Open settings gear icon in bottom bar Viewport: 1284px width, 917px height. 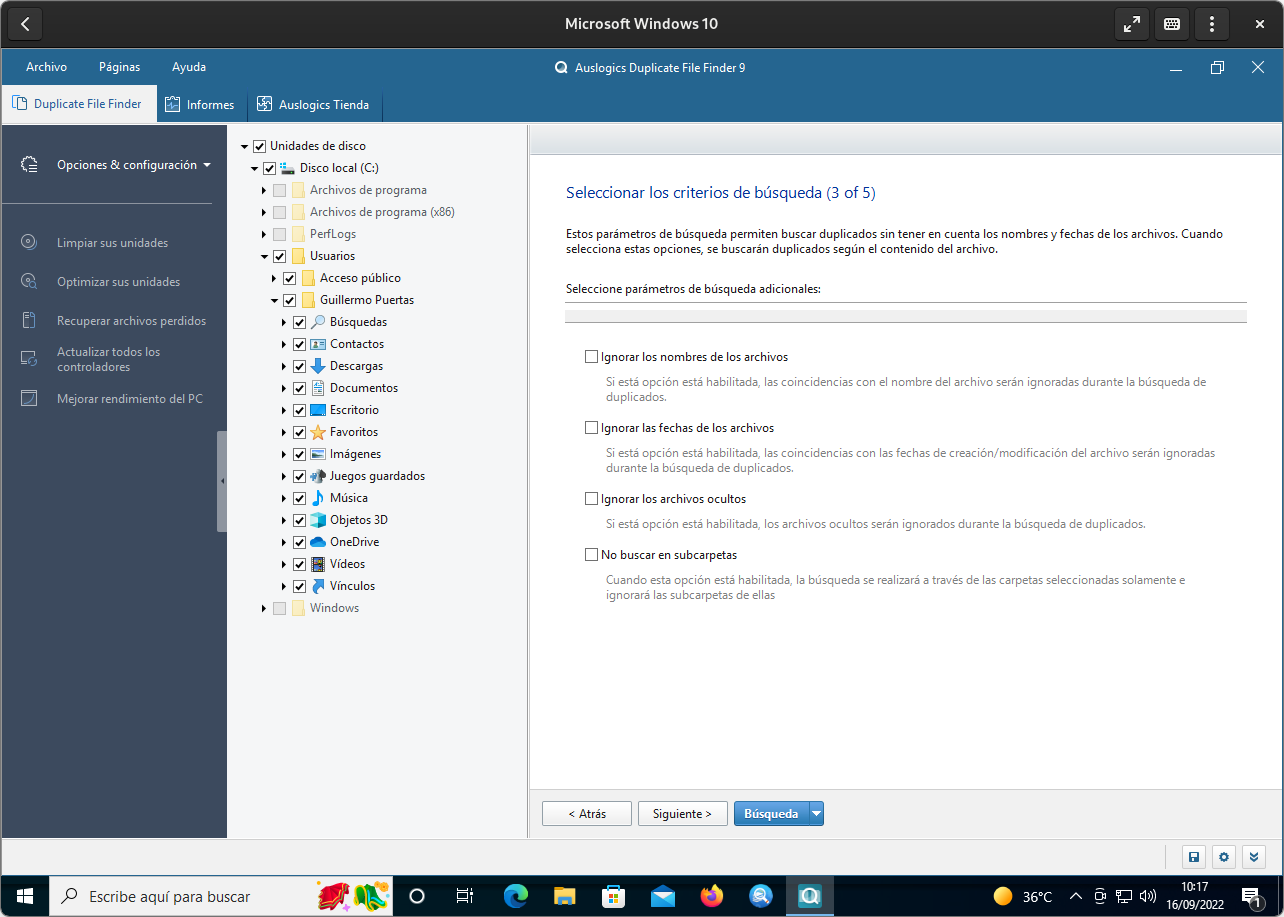(1224, 857)
